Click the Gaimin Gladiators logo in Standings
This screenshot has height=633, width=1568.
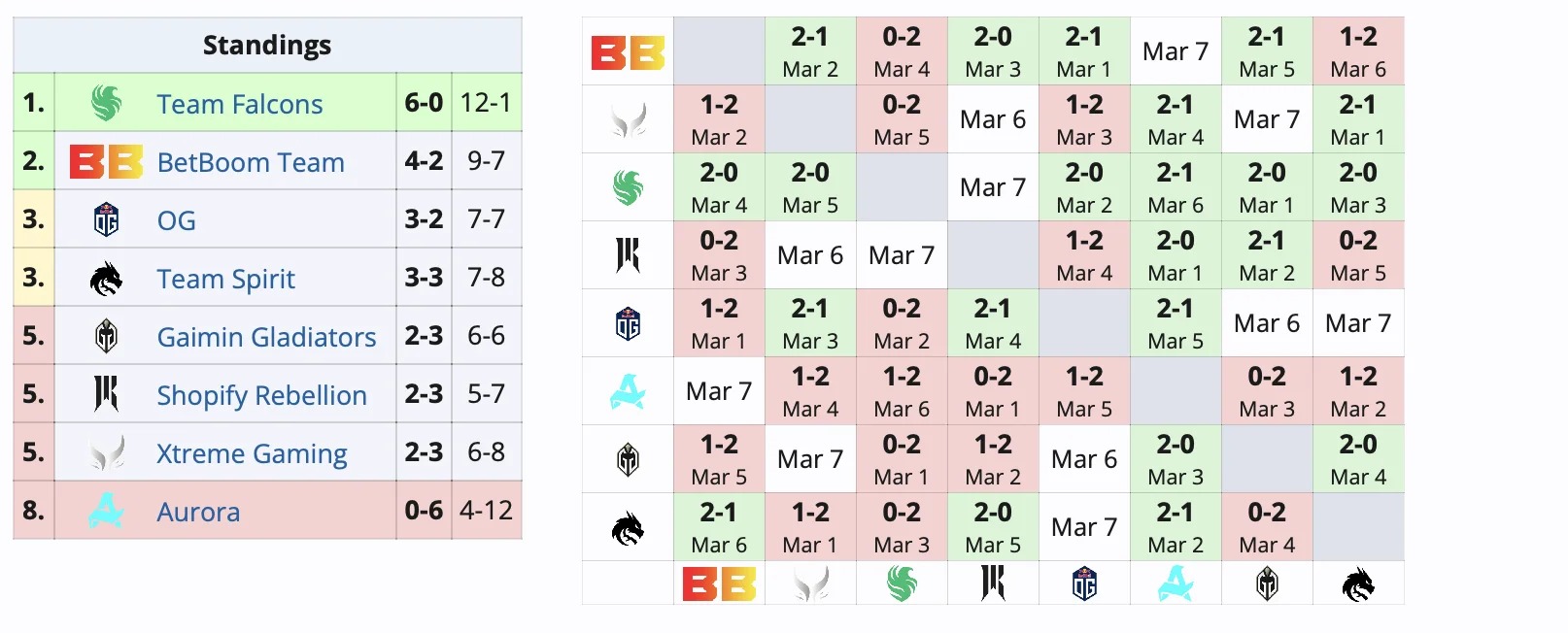click(x=106, y=336)
